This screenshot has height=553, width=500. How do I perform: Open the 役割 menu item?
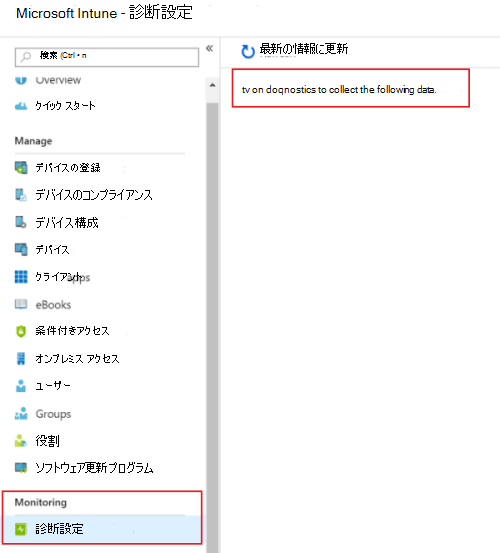[x=47, y=441]
